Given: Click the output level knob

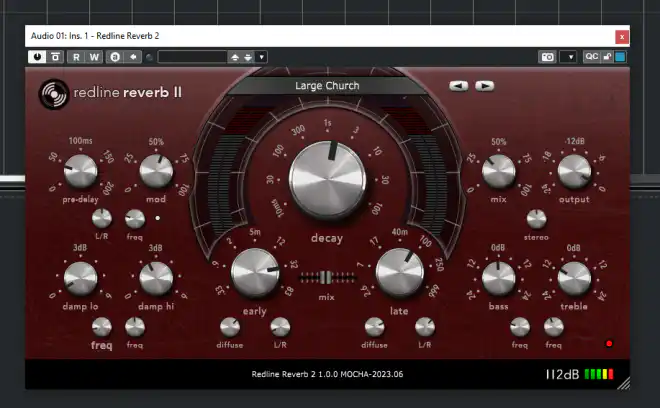Looking at the screenshot, I should pyautogui.click(x=574, y=171).
